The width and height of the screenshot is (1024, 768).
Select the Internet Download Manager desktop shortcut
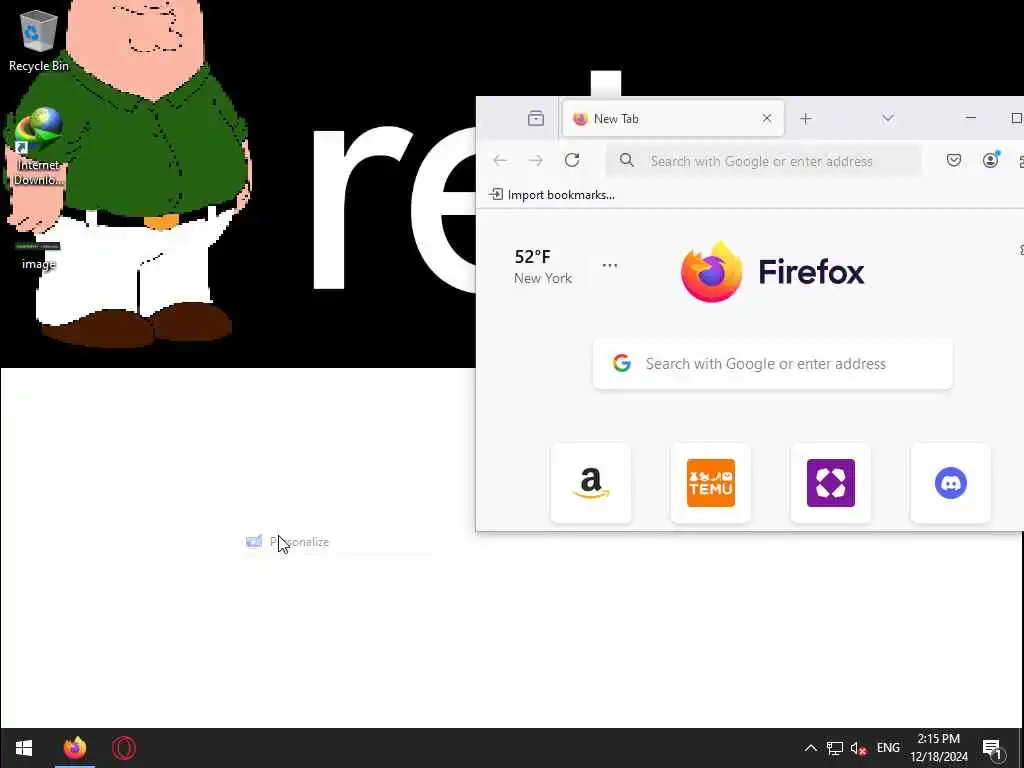(x=38, y=148)
